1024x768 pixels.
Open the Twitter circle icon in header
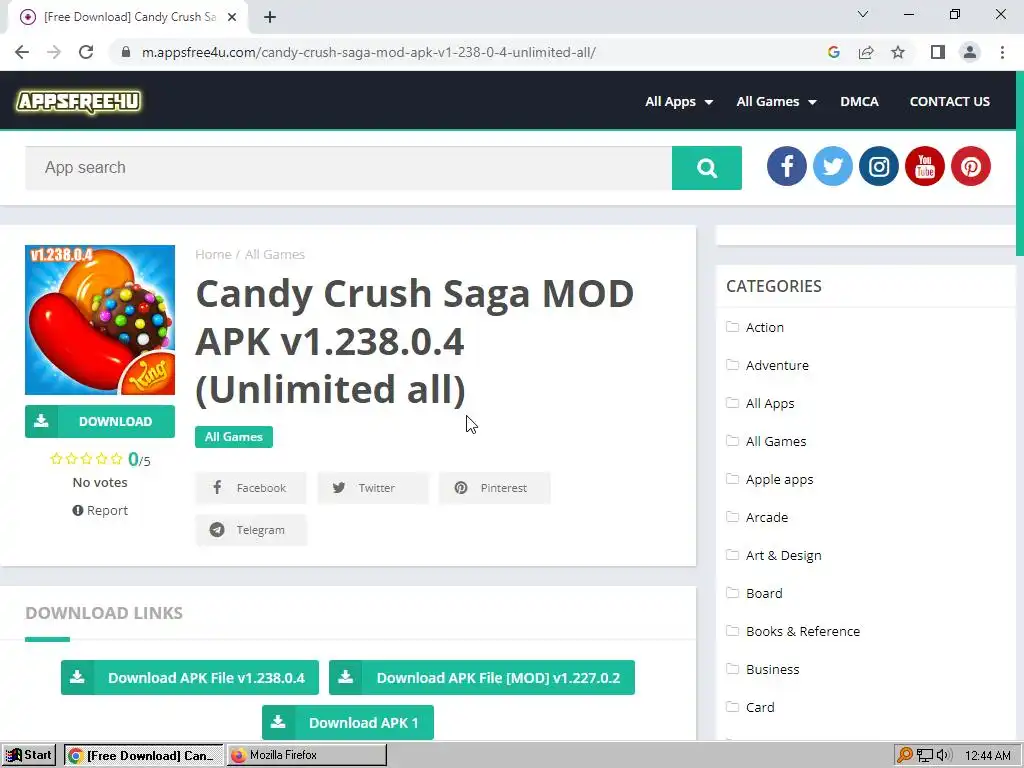point(833,167)
